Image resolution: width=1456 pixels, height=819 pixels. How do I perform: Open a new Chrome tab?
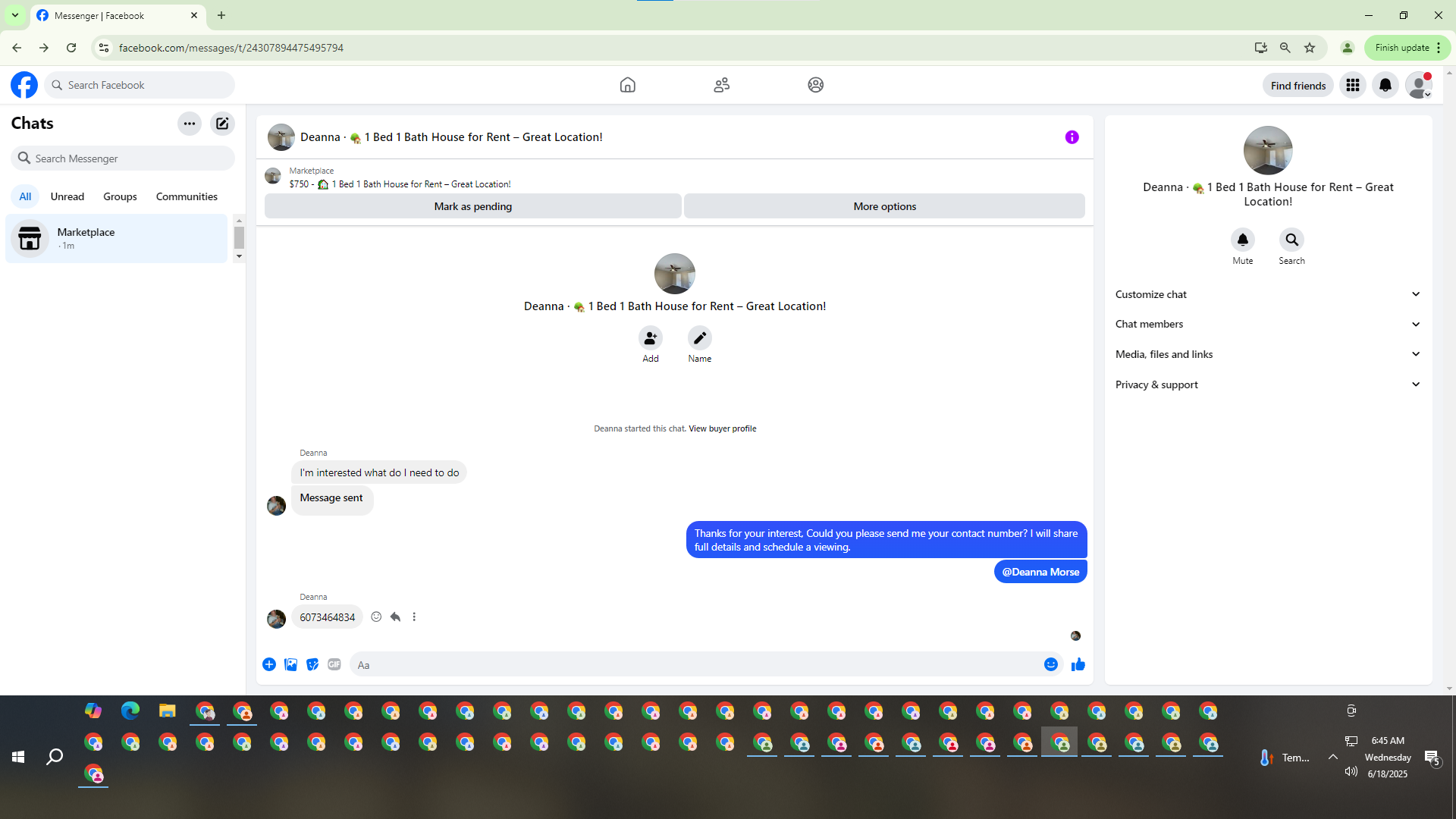(221, 15)
